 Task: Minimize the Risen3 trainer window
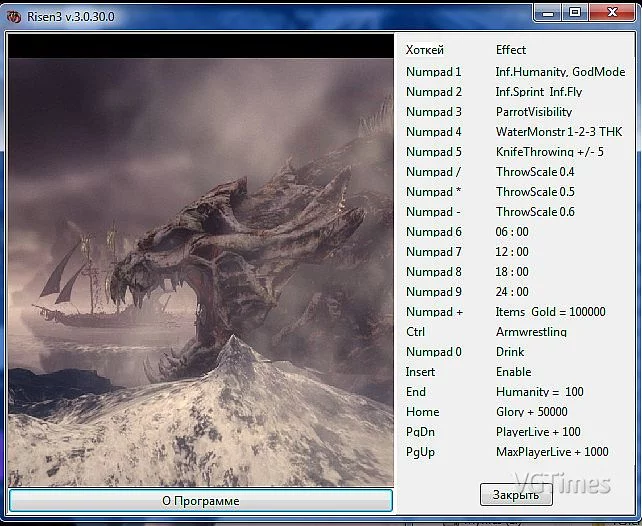[548, 13]
